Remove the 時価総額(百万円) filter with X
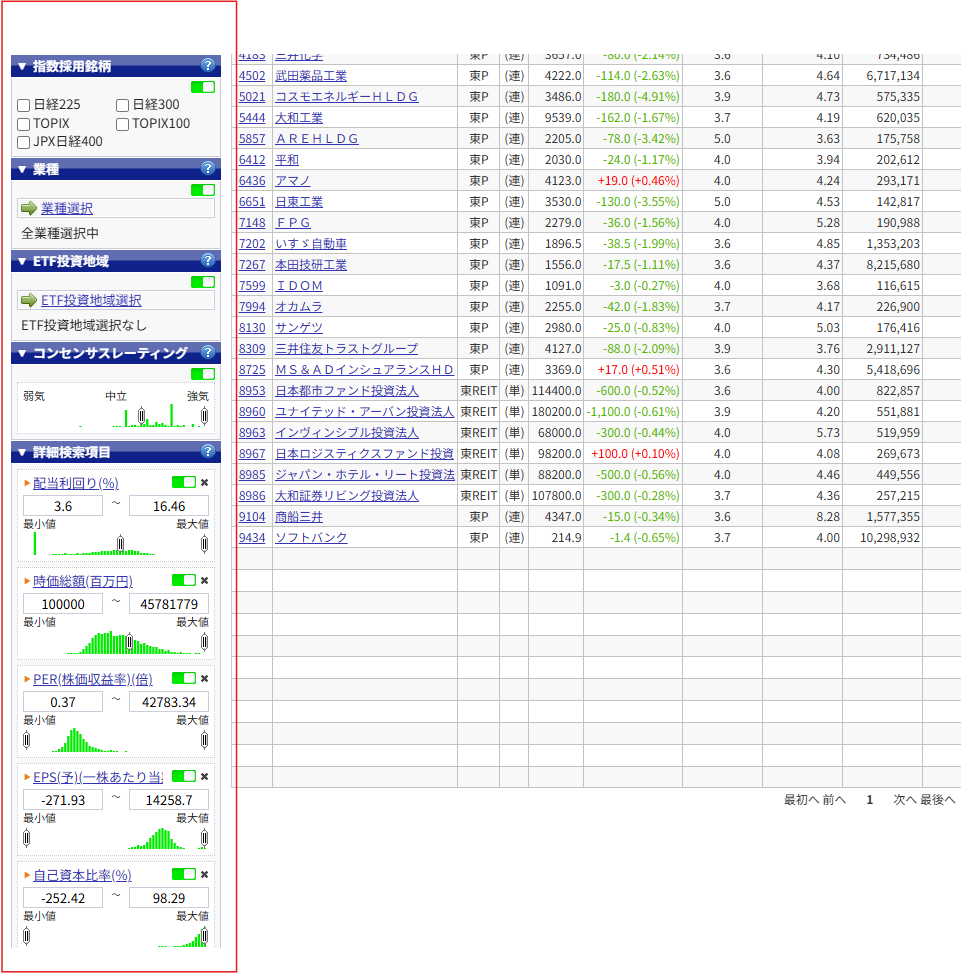The image size is (963, 974). click(x=205, y=581)
